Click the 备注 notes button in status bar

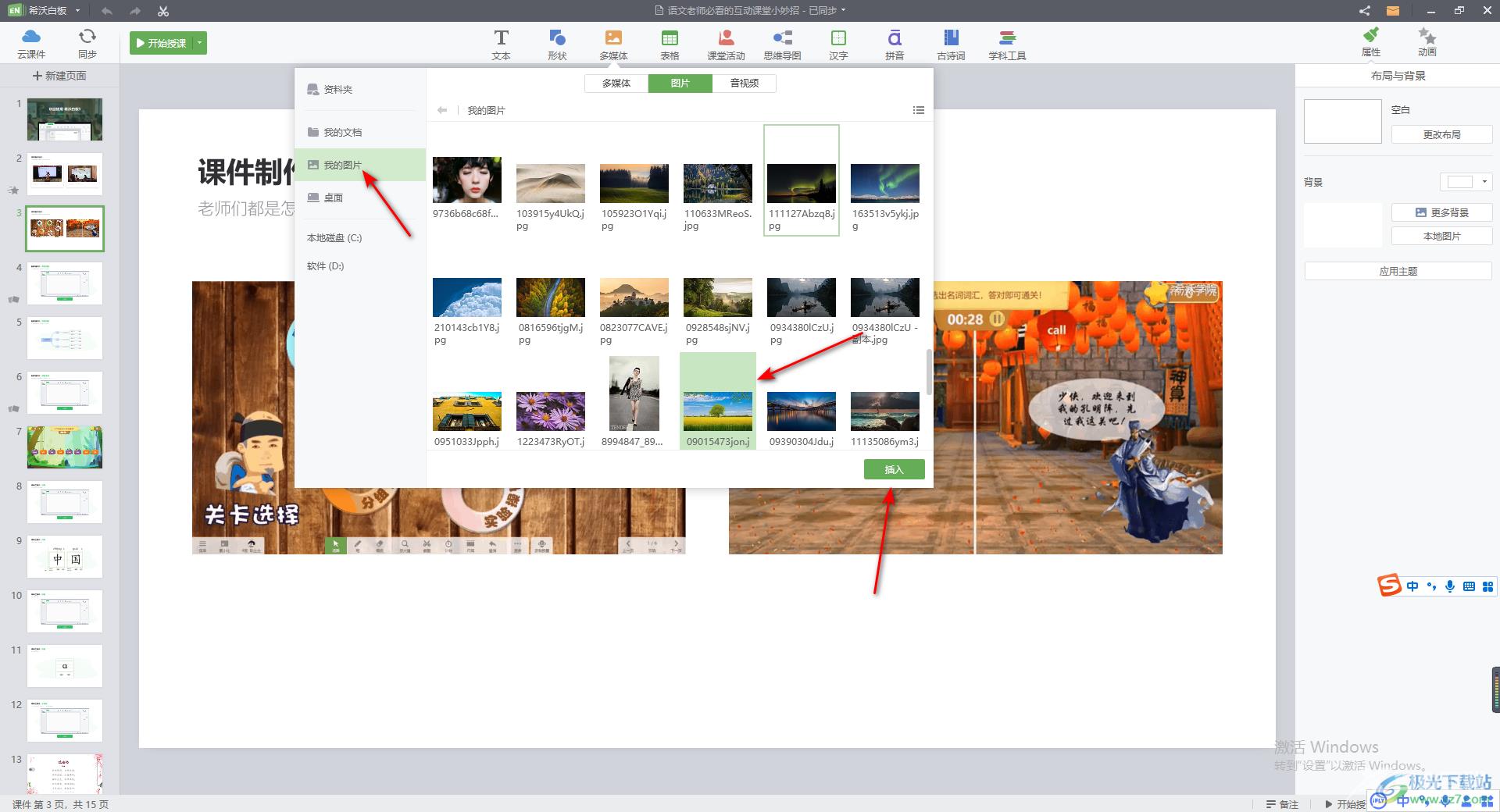coord(1282,804)
